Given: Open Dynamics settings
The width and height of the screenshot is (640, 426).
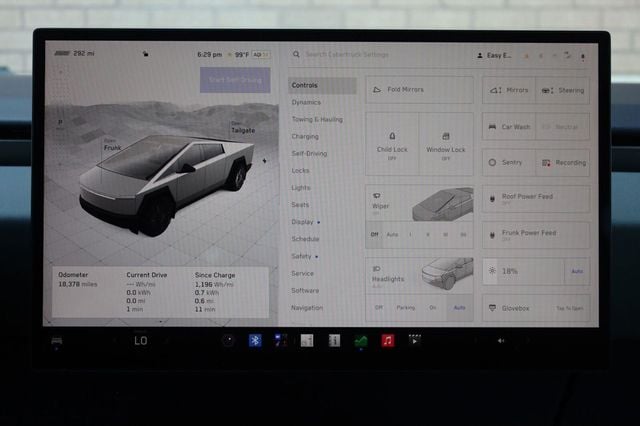Looking at the screenshot, I should pos(306,102).
